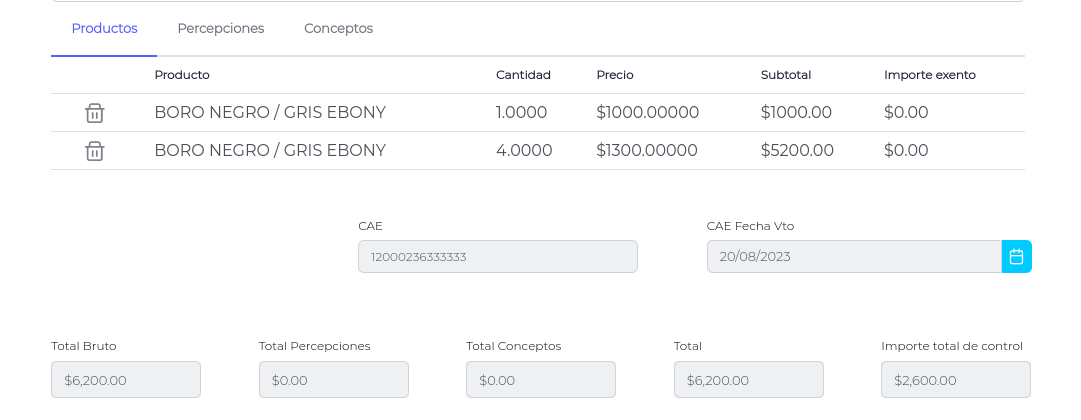This screenshot has width=1081, height=420.
Task: Select the Total amount field showing $6,200.00
Action: [748, 380]
